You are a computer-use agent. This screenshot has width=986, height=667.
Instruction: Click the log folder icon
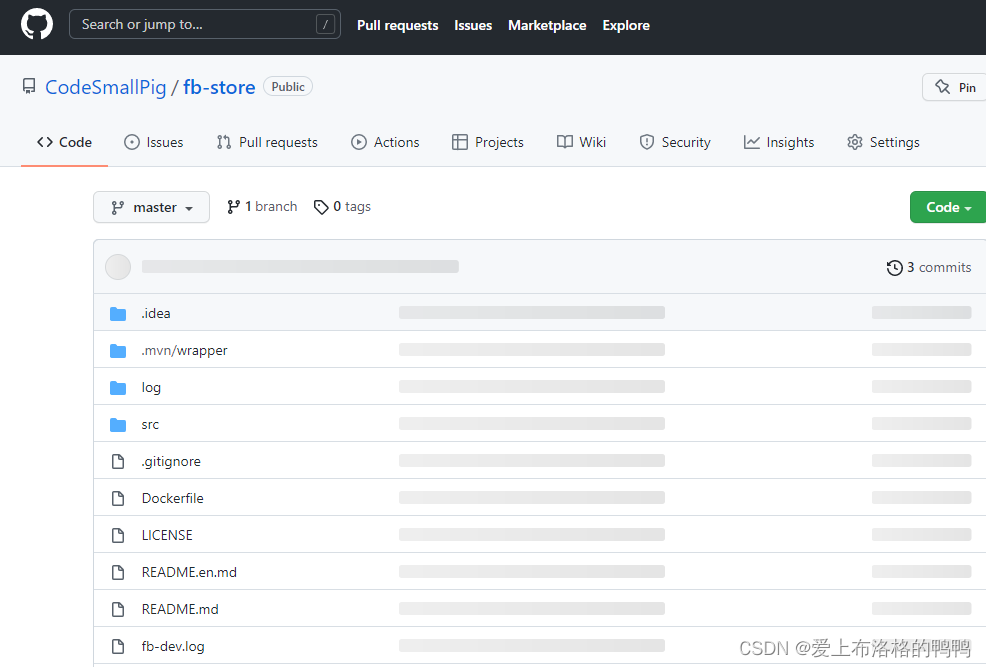[118, 388]
